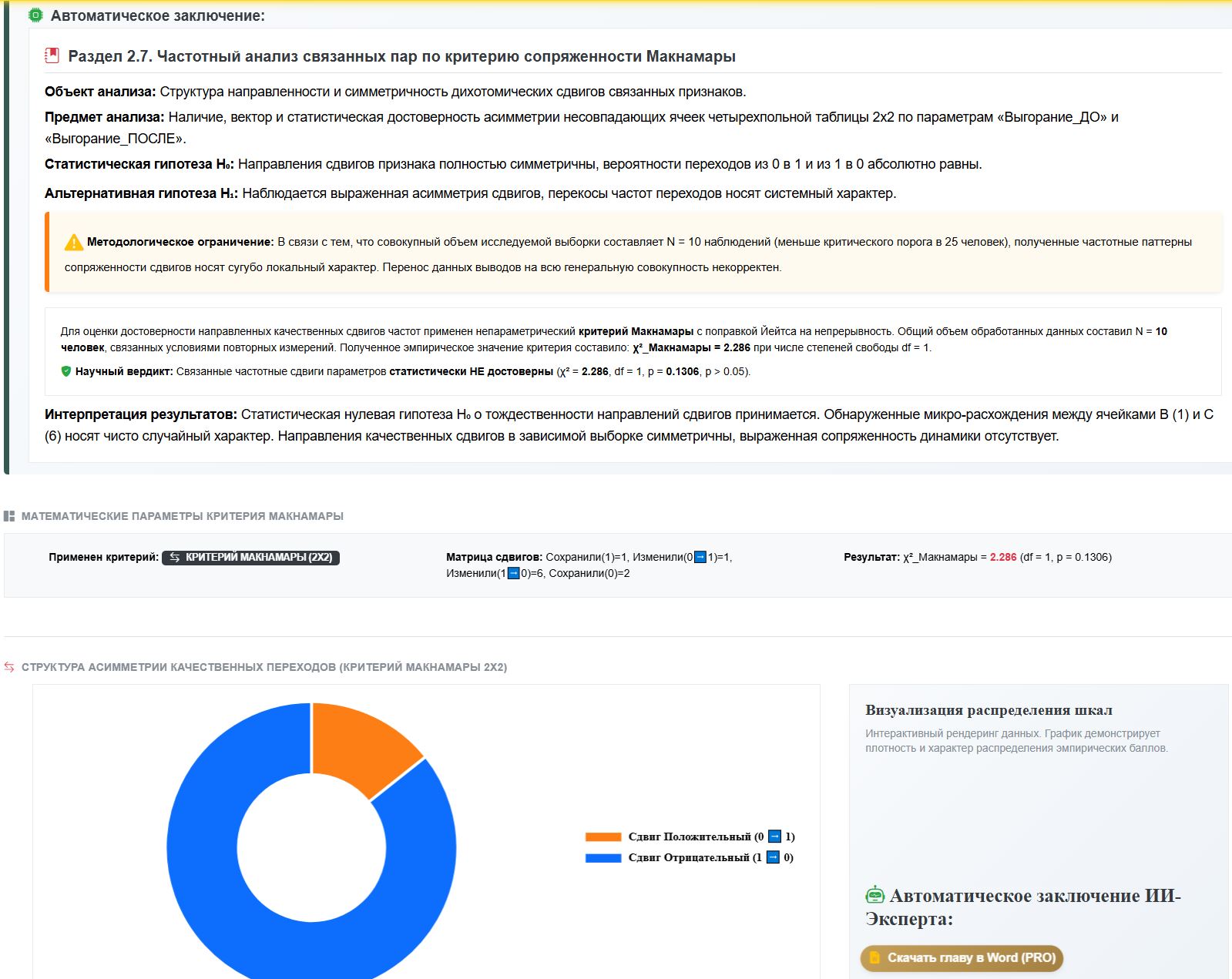Toggle blue legend swatch Сдвиг Отрицательный

(603, 857)
